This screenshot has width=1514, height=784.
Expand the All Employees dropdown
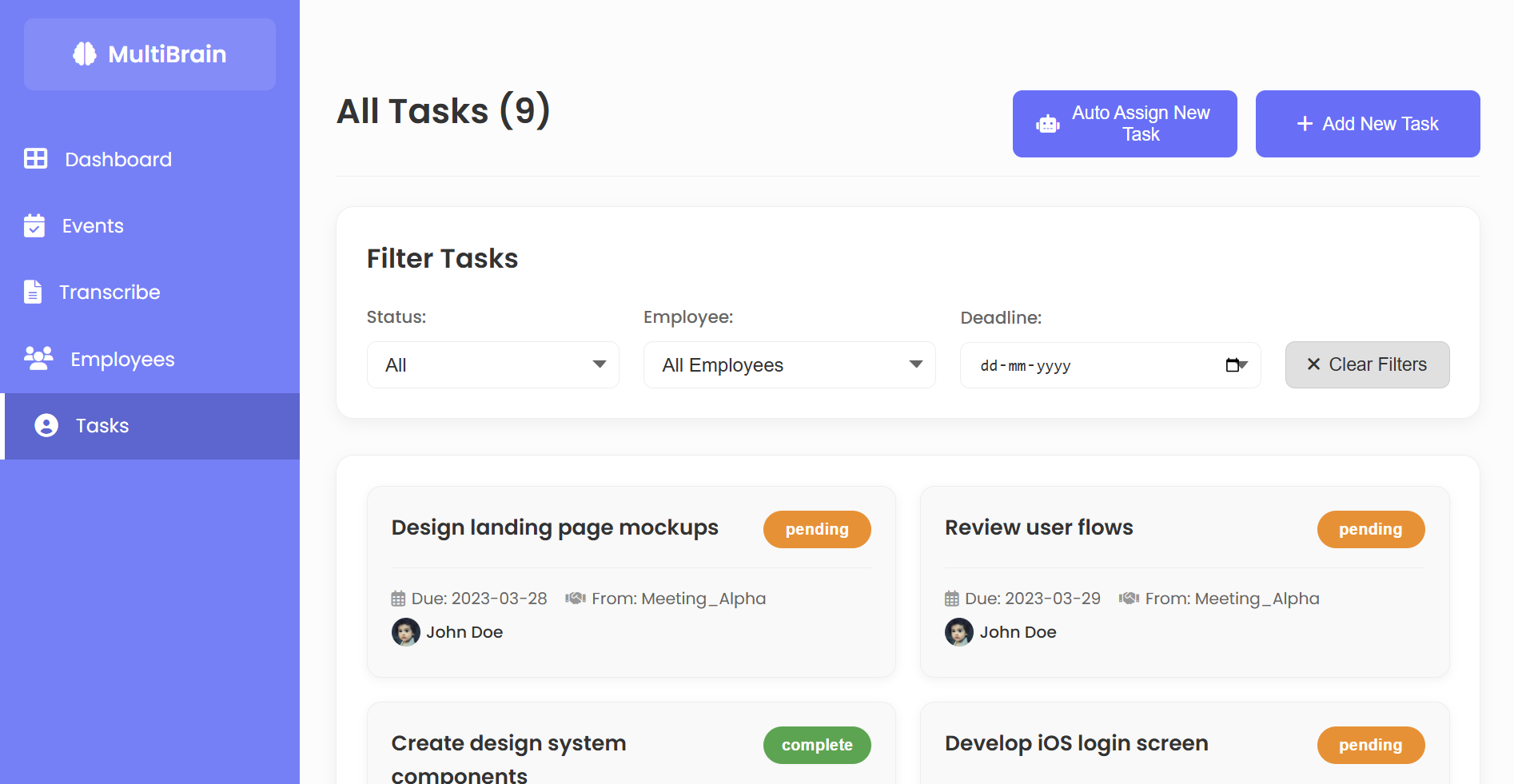pos(790,365)
